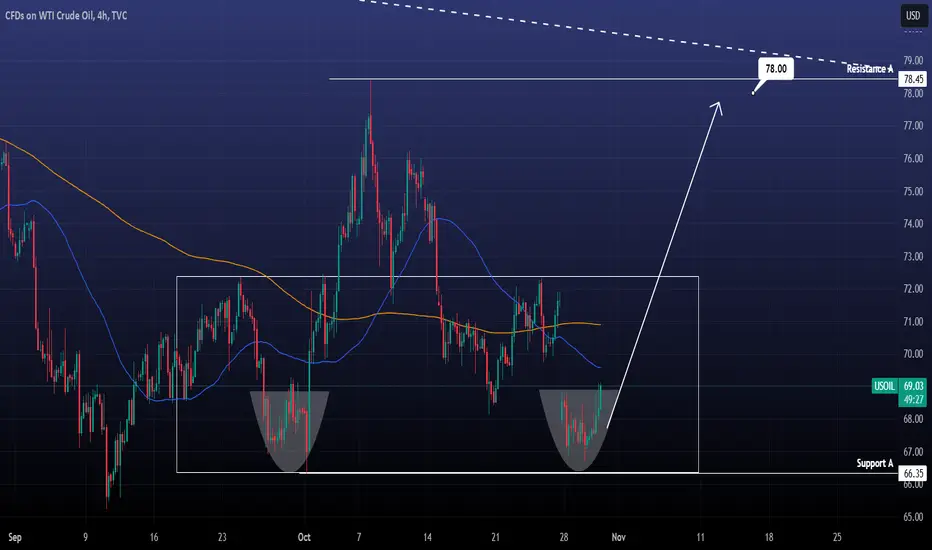The height and width of the screenshot is (550, 932).
Task: Select the 66.35 support price label
Action: [x=913, y=473]
